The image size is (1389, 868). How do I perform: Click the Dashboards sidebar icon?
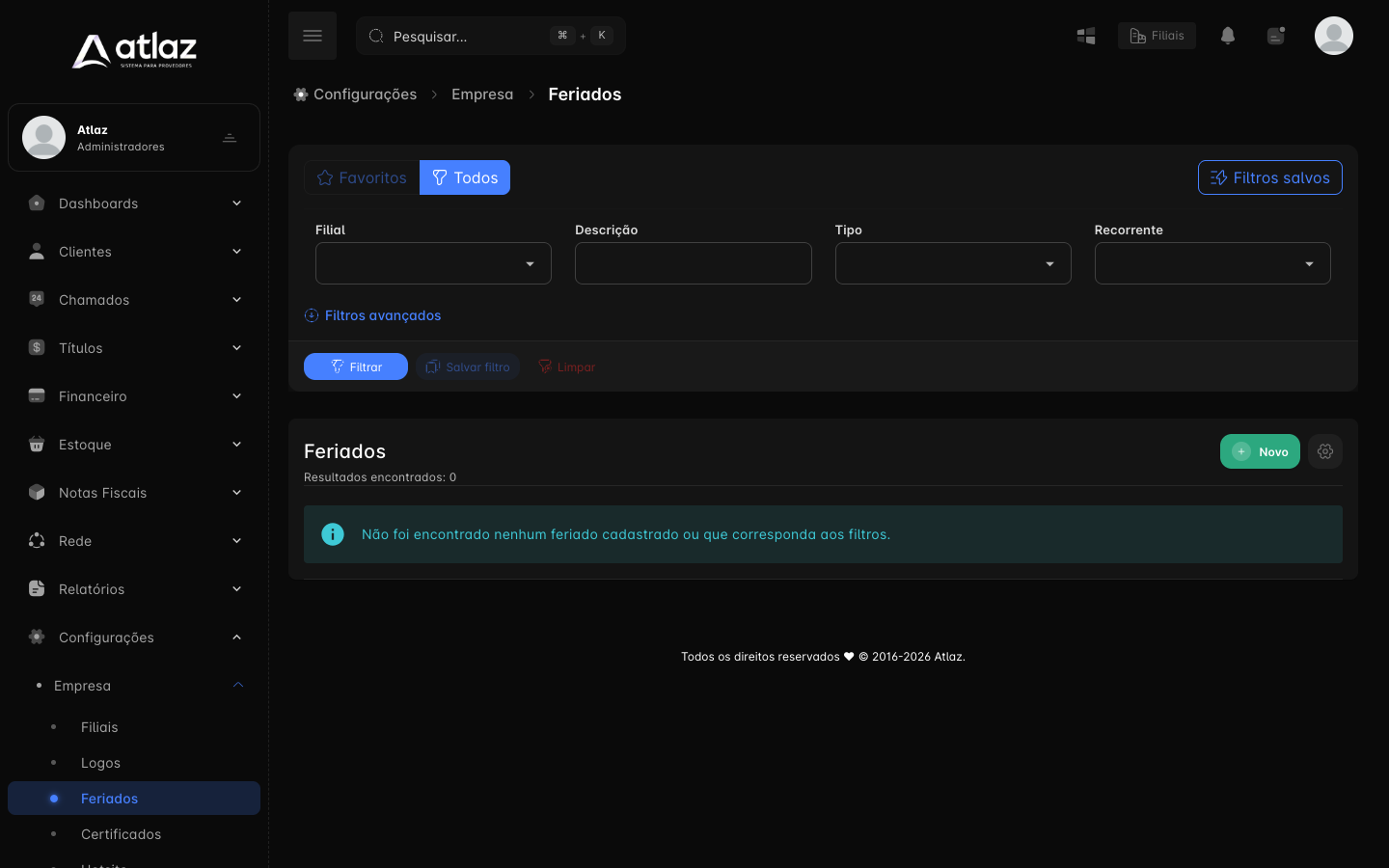(x=37, y=203)
